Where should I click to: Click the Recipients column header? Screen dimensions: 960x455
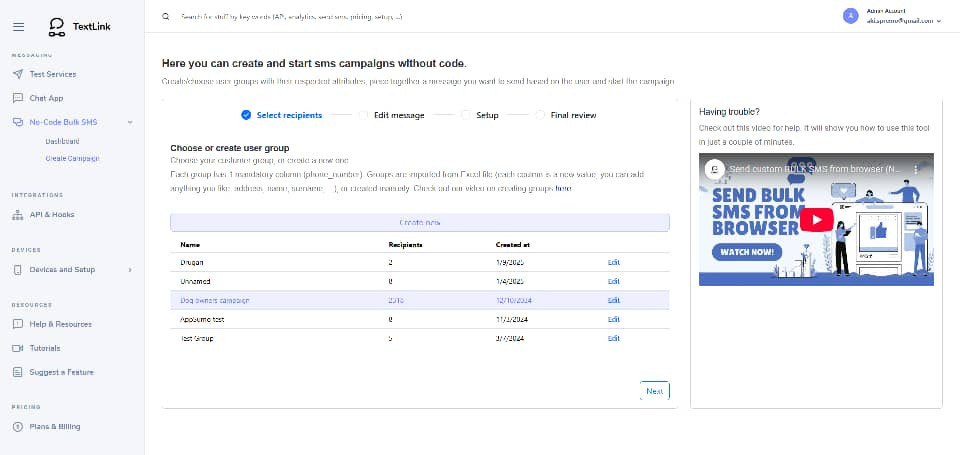[405, 244]
